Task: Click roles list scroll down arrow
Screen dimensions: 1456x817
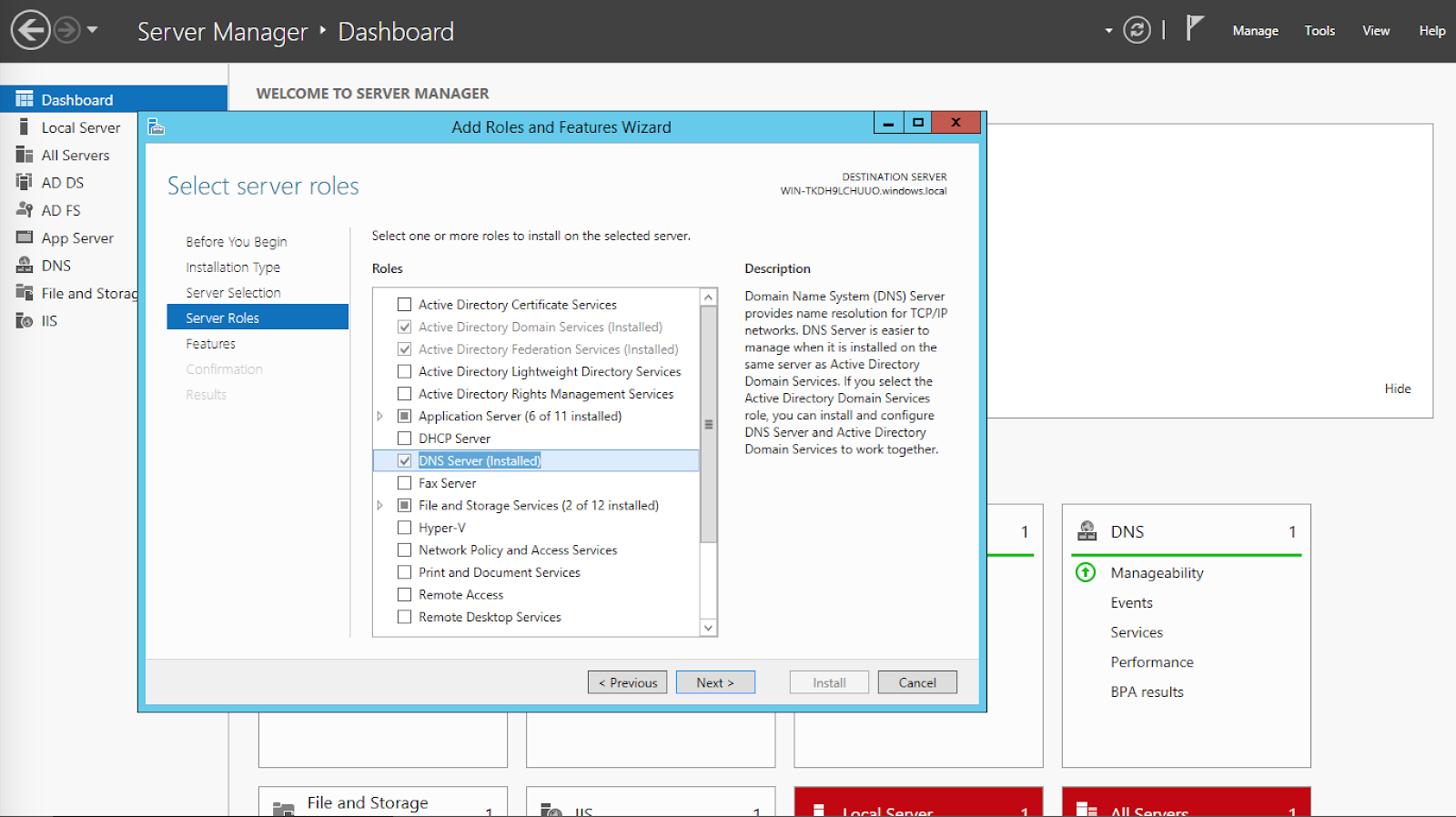Action: 709,627
